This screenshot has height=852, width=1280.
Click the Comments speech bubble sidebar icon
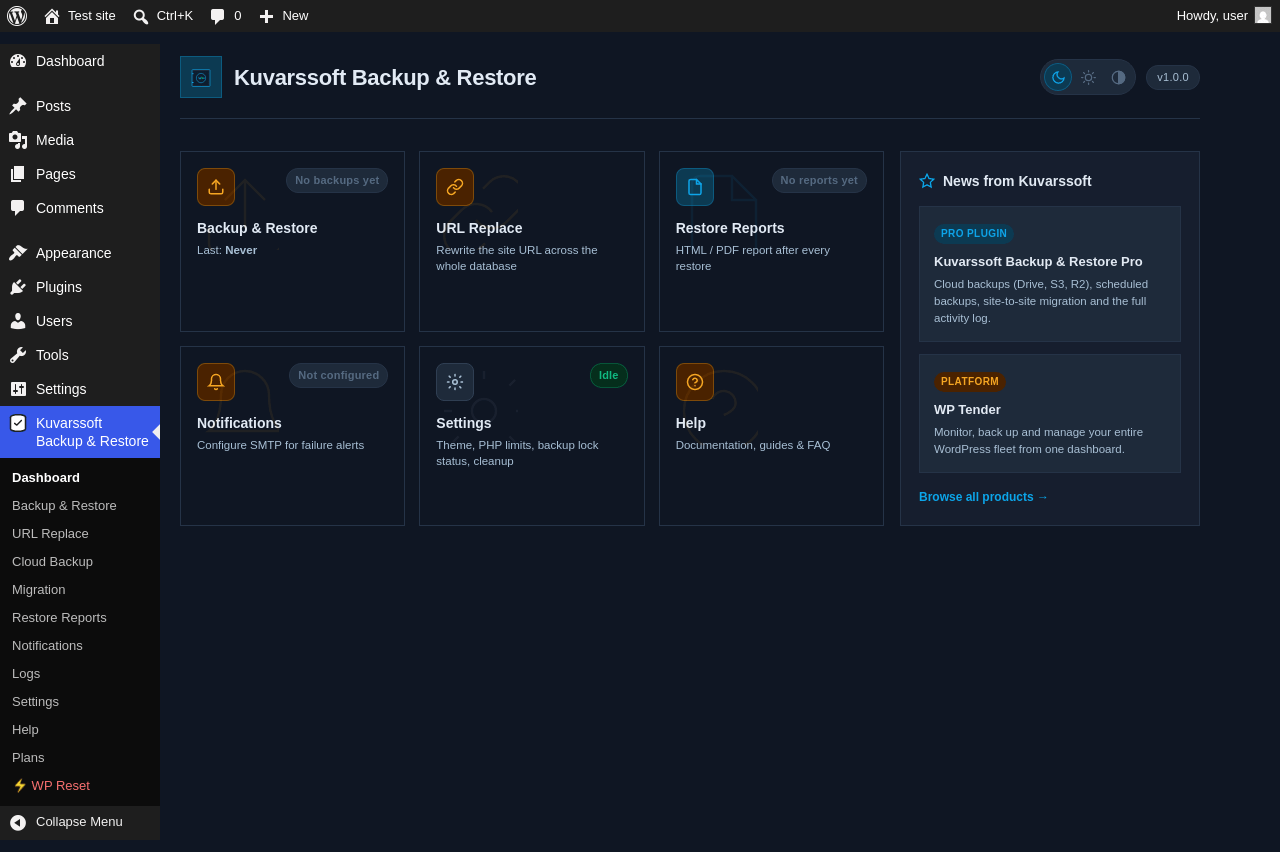[x=18, y=208]
